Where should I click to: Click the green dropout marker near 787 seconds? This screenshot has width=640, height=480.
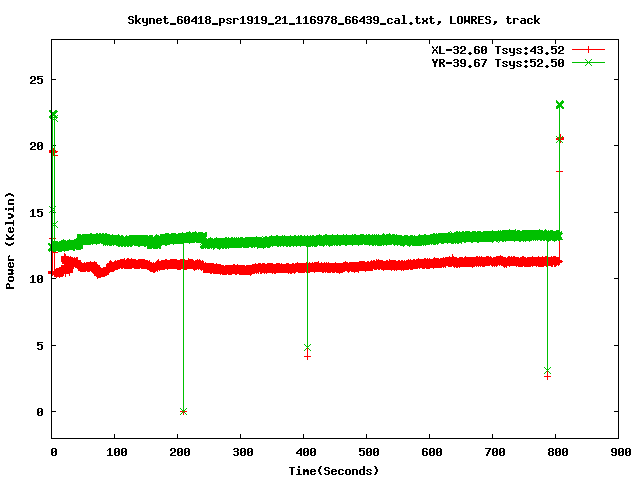pyautogui.click(x=547, y=370)
